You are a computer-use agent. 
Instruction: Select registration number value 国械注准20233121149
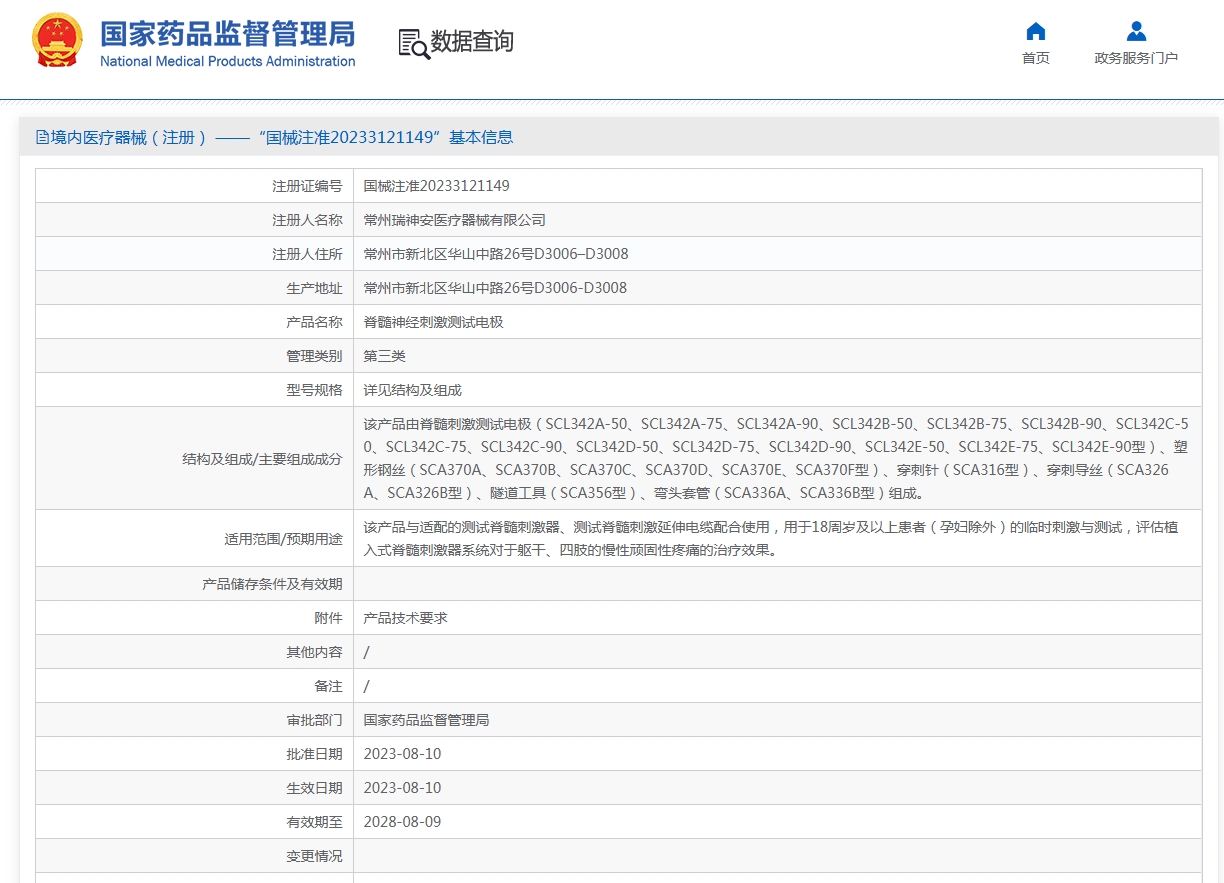[x=436, y=186]
